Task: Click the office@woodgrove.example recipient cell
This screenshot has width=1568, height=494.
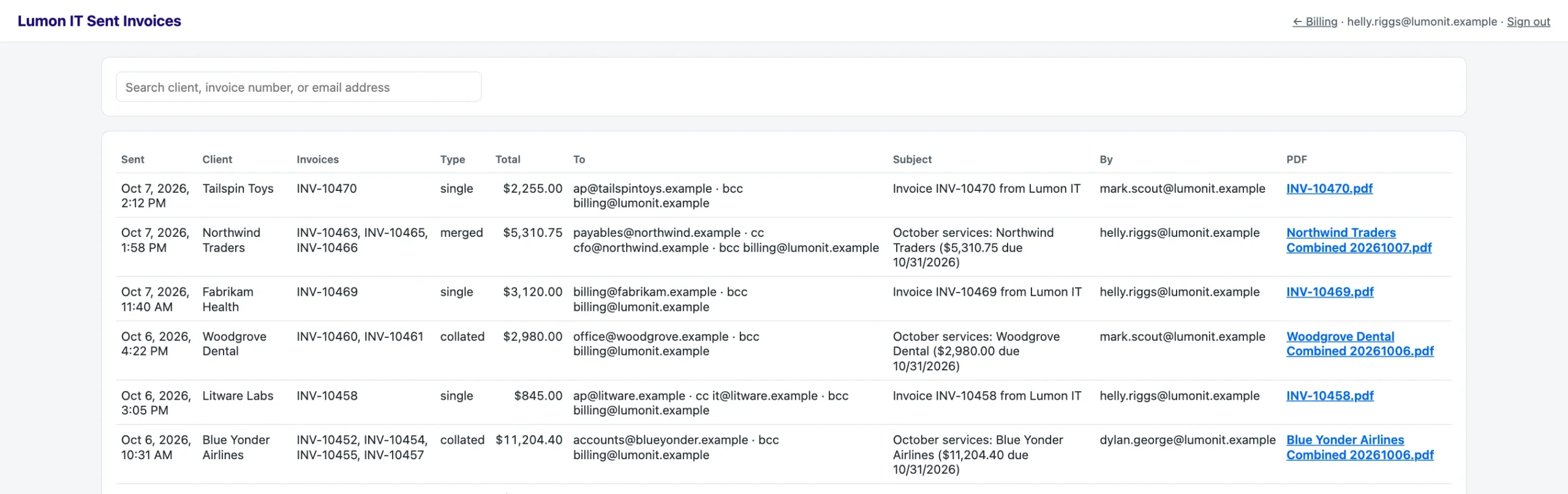Action: (x=666, y=343)
